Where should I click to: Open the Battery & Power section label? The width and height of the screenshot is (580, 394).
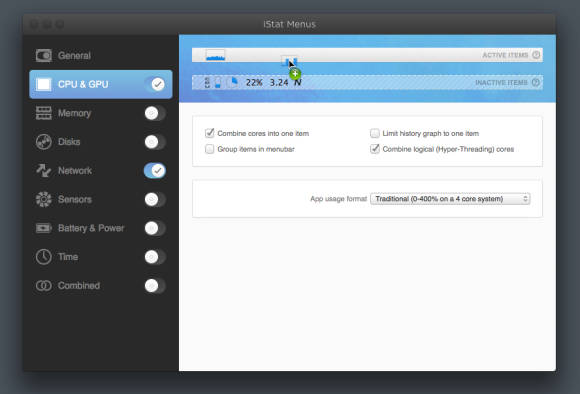click(x=91, y=228)
